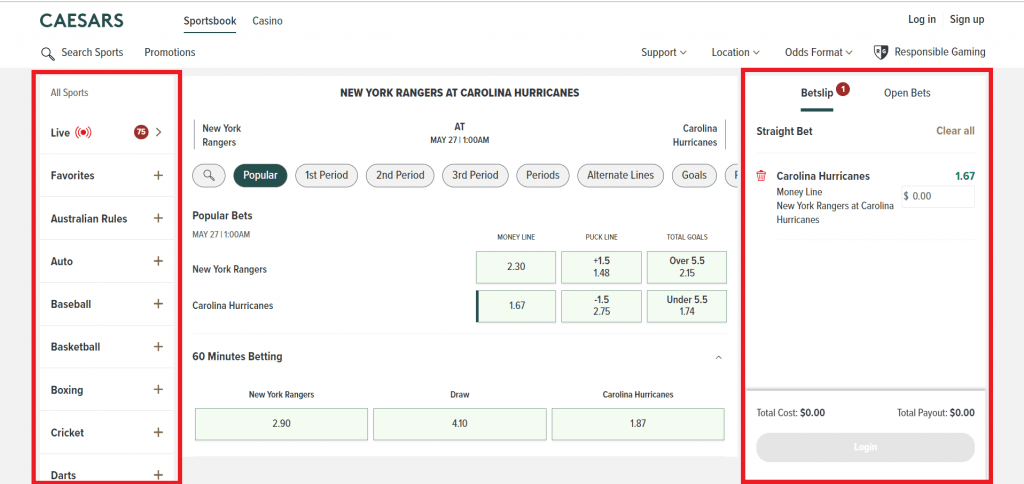
Task: Expand Favorites with plus icon
Action: [x=158, y=176]
